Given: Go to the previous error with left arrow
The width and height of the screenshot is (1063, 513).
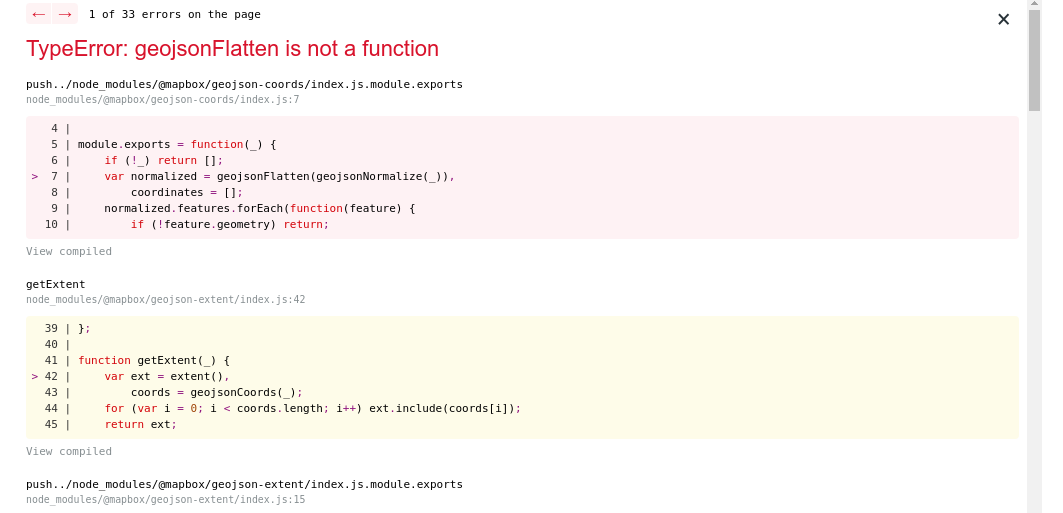Looking at the screenshot, I should click(x=39, y=14).
